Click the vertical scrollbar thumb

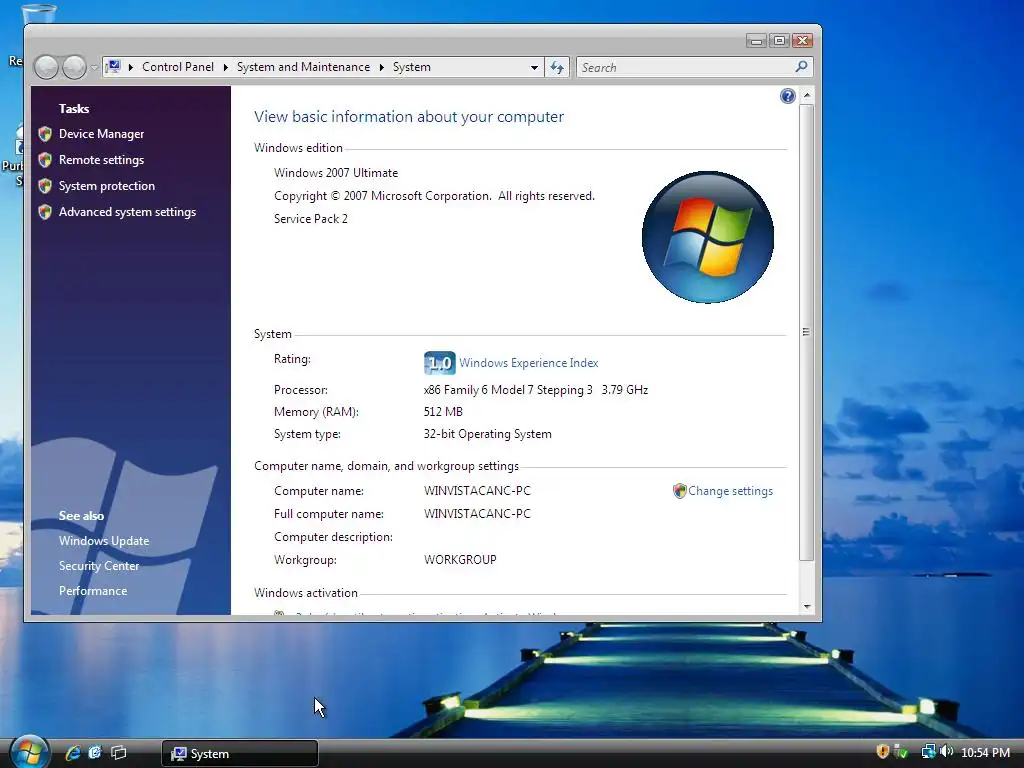807,332
